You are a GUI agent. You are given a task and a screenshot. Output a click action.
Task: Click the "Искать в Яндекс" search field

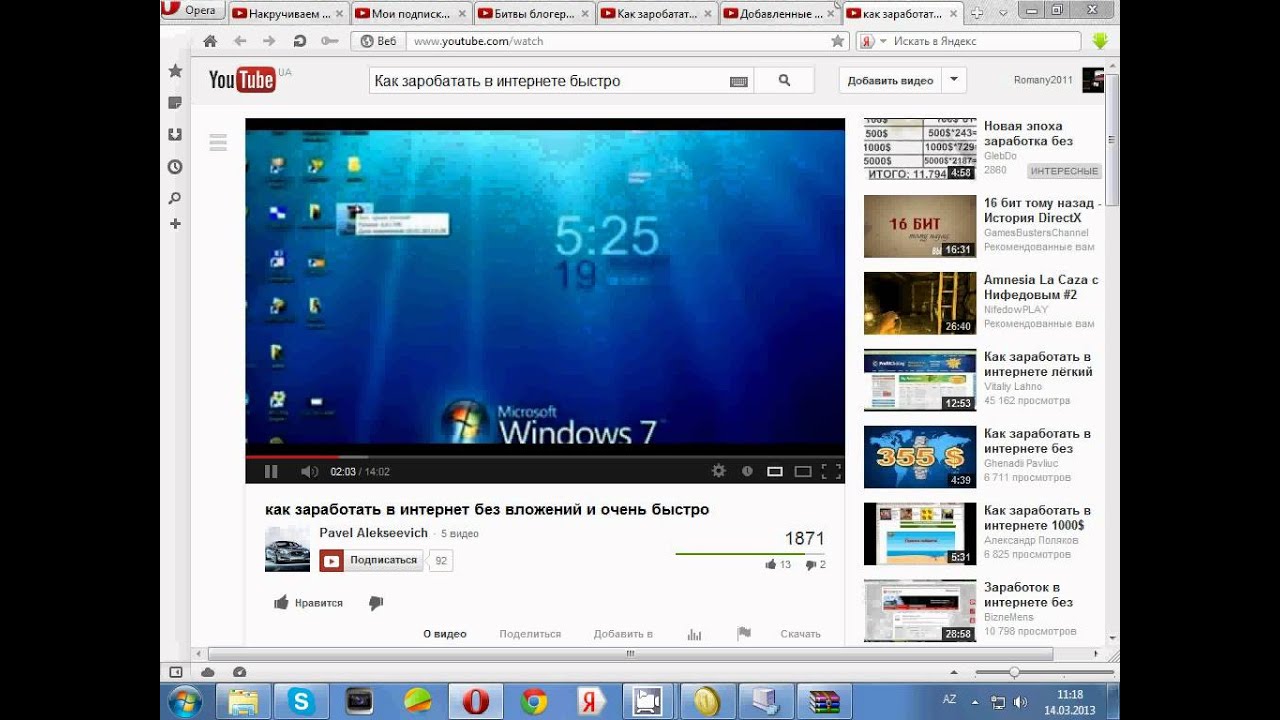[x=985, y=41]
